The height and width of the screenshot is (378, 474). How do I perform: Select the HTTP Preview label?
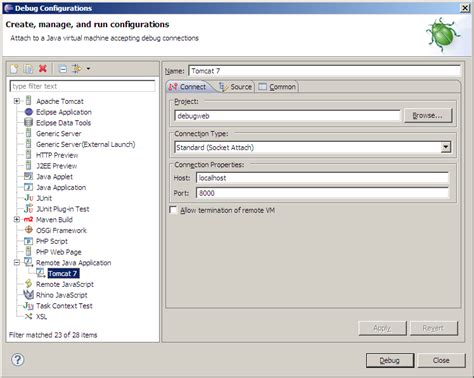coord(57,155)
